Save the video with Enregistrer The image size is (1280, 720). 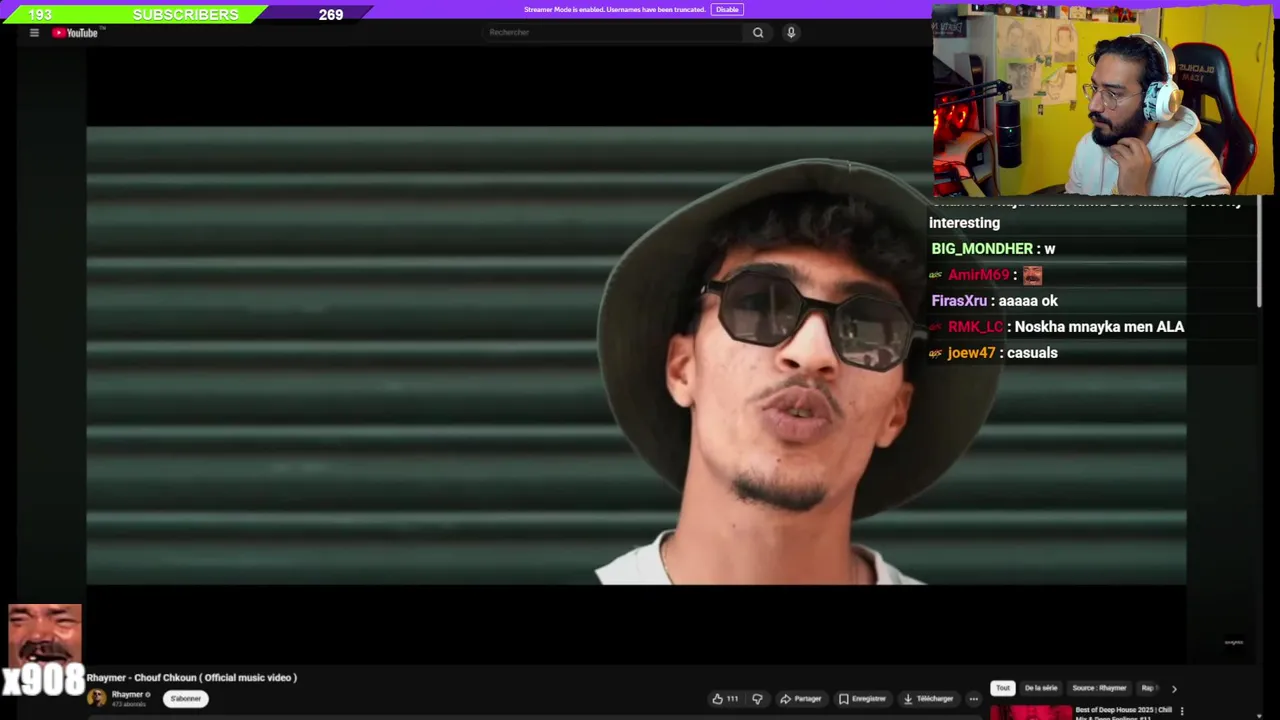[862, 699]
